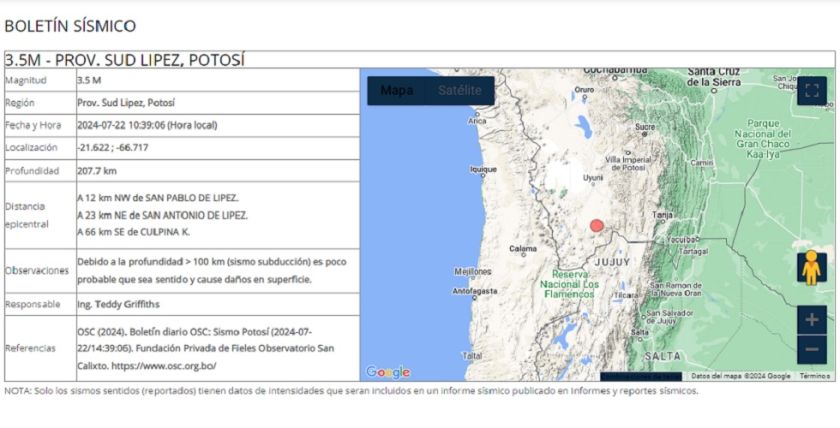This screenshot has height=428, width=840.
Task: Click the 'Mejillones' label on the map
Action: coord(472,272)
